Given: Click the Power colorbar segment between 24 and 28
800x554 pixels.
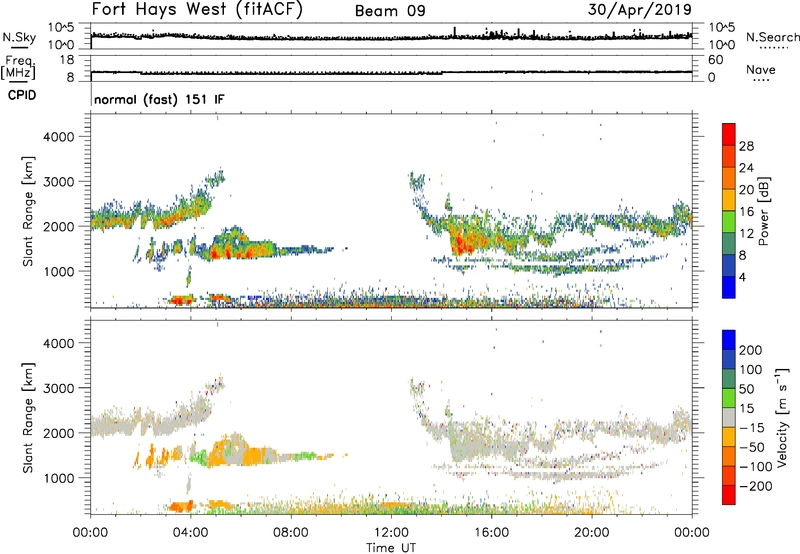Looking at the screenshot, I should click(729, 156).
